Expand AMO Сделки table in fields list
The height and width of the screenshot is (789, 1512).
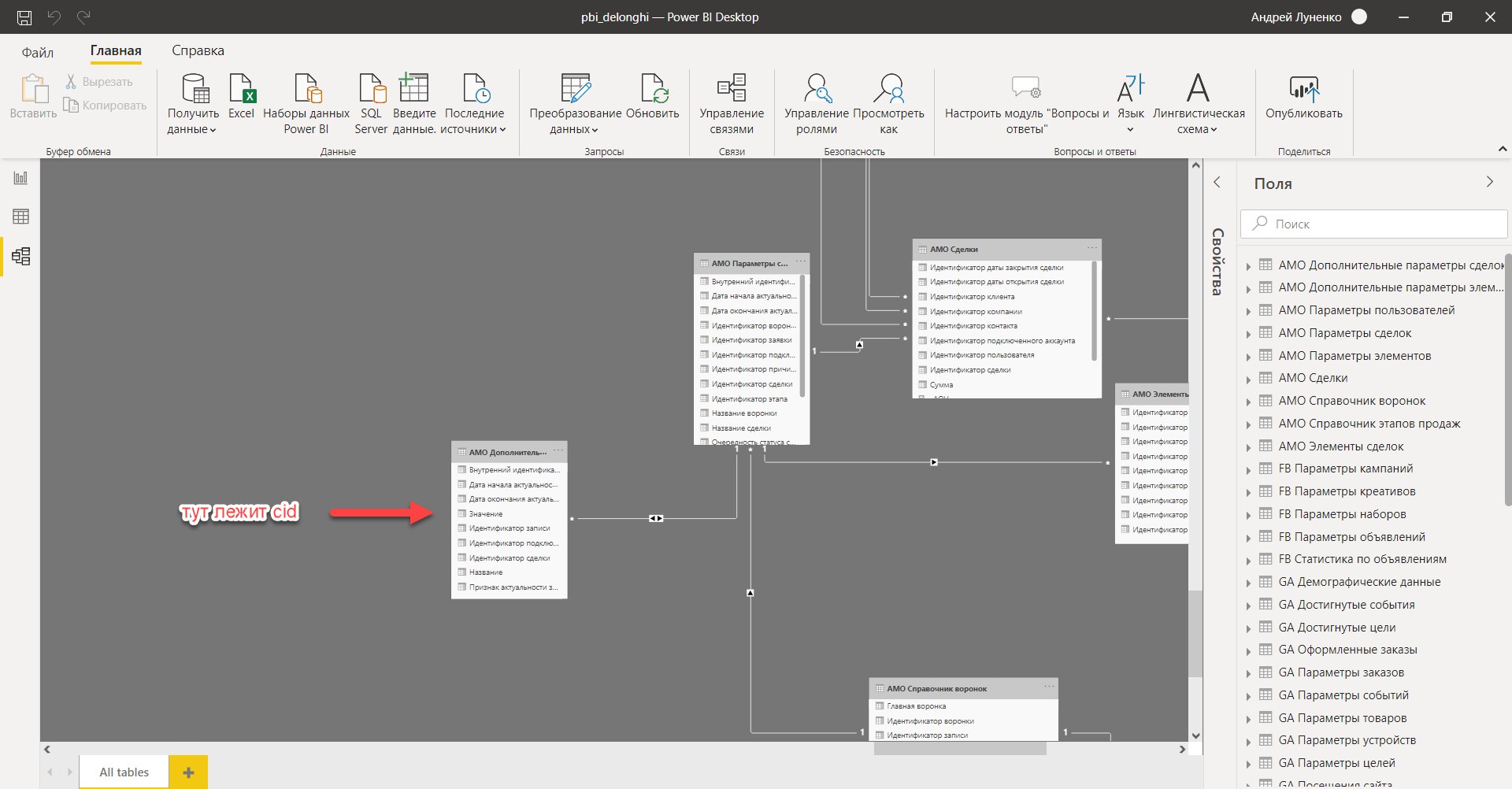tap(1248, 380)
